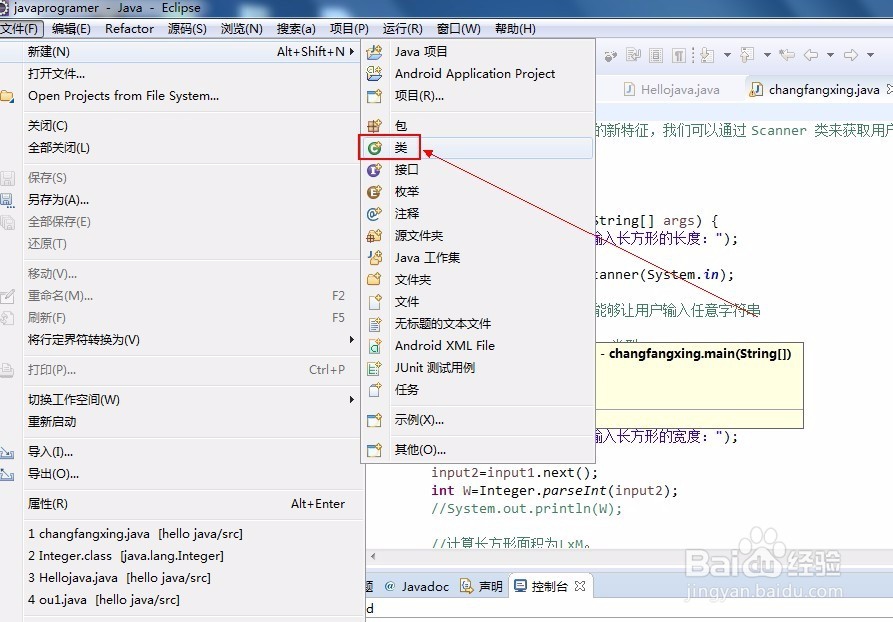893x622 pixels.
Task: Open the next annotation dropdown arrow in the toolbar
Action: [x=727, y=55]
